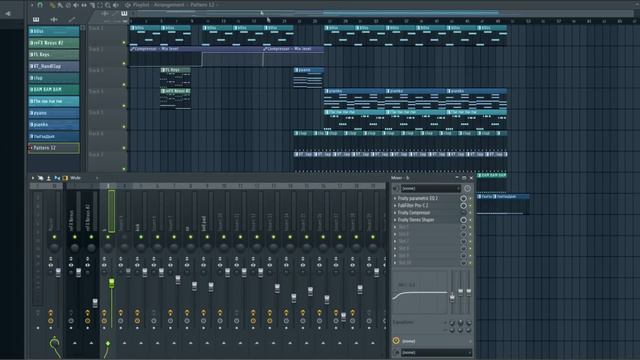This screenshot has height=360, width=640.
Task: Click the mixer track EQ curve graph
Action: point(420,293)
